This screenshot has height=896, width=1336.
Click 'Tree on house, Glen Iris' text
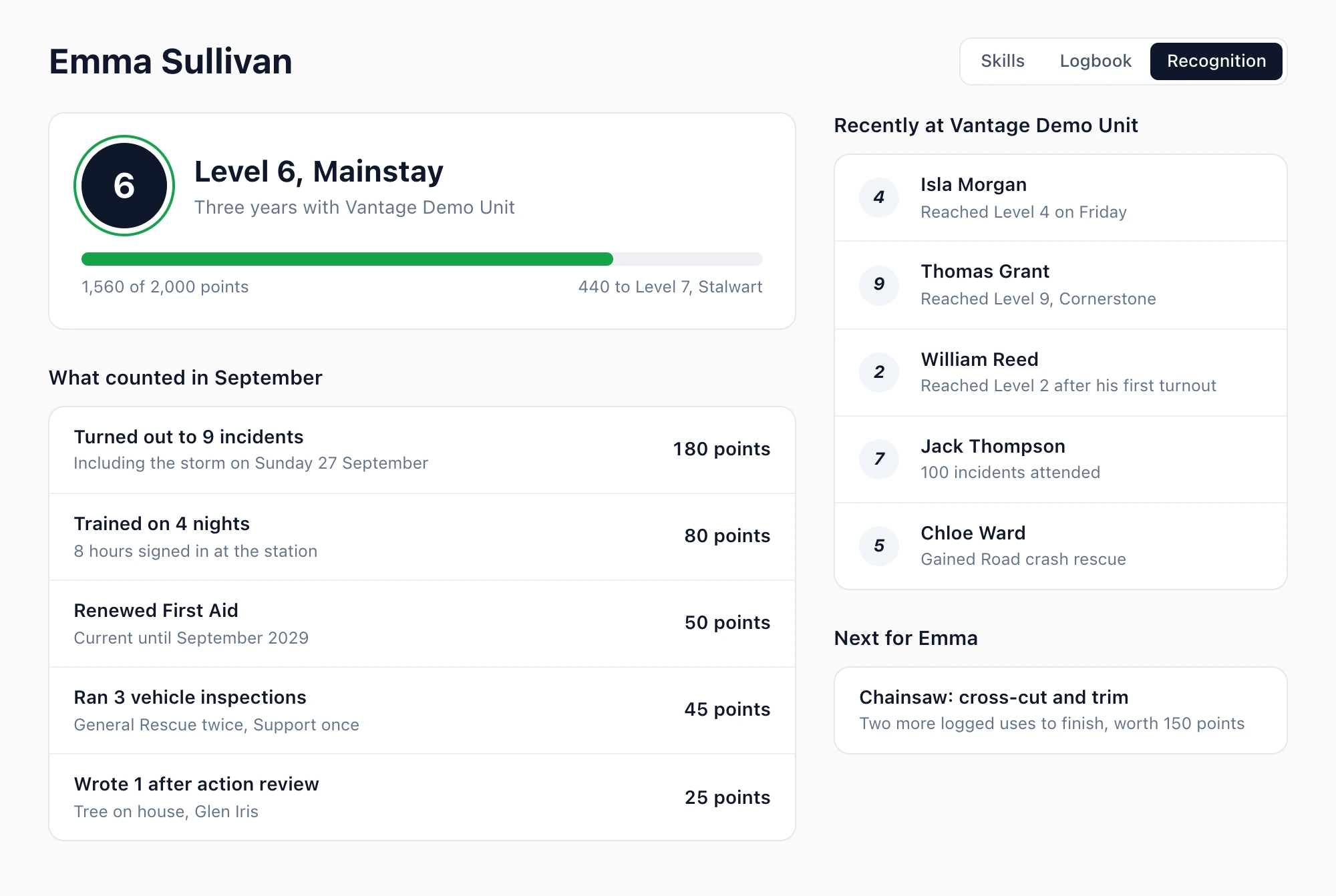(x=166, y=812)
